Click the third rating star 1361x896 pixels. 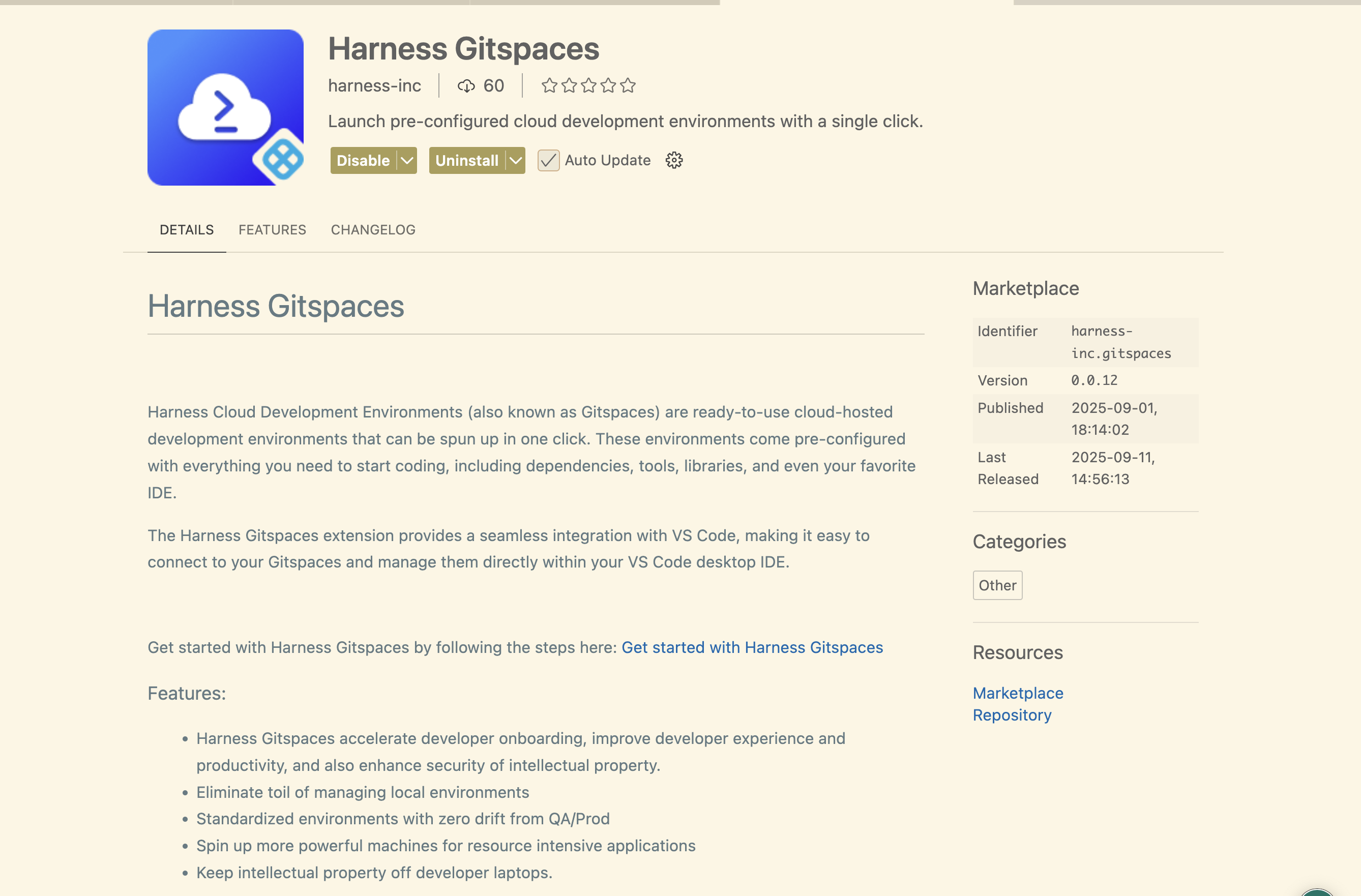pyautogui.click(x=588, y=86)
